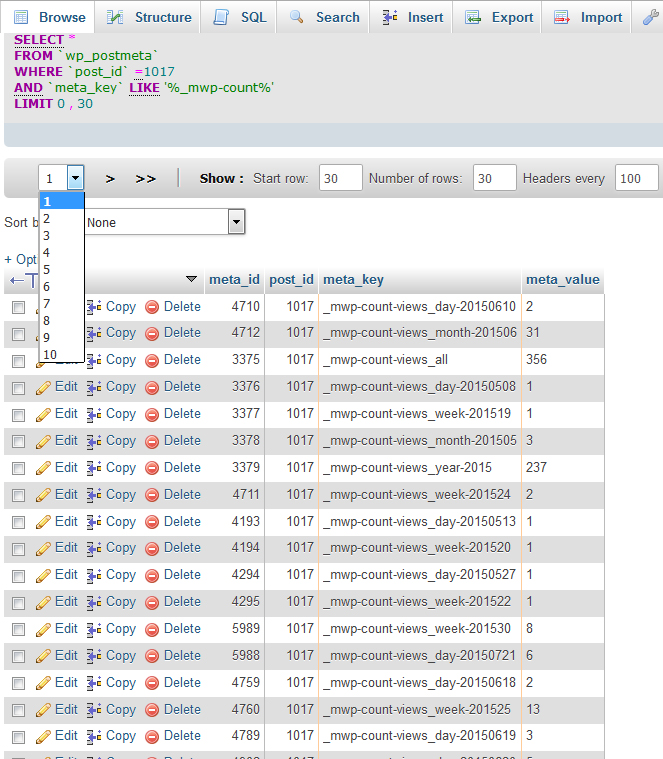The image size is (663, 759).
Task: Open the page number dropdown arrow
Action: pyautogui.click(x=75, y=178)
